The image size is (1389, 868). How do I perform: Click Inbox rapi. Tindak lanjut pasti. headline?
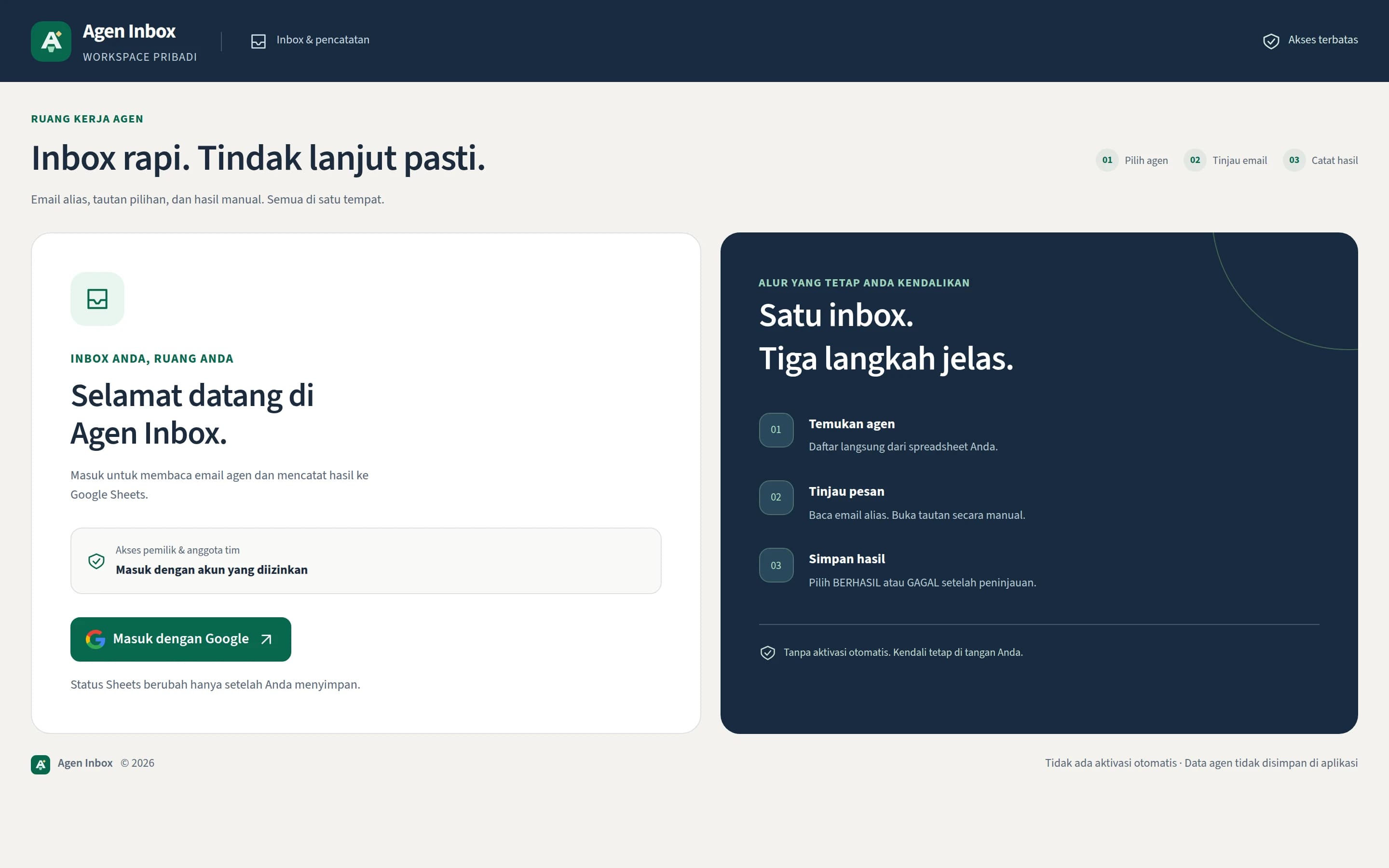[x=259, y=158]
